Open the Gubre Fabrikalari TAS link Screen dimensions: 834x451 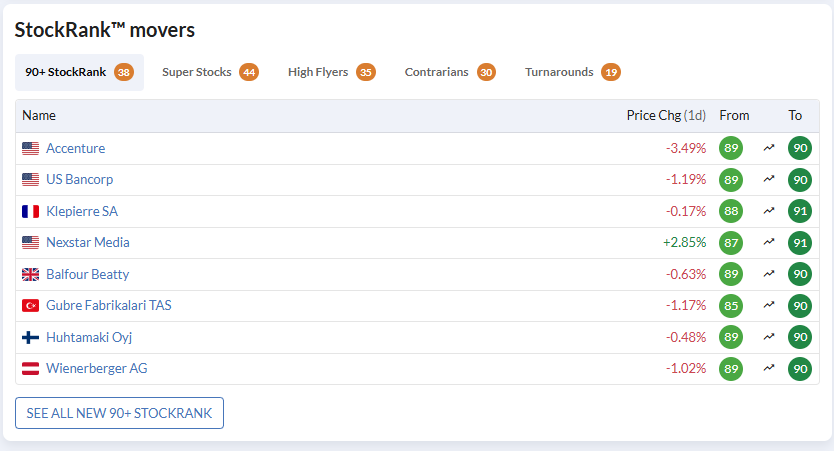click(109, 305)
